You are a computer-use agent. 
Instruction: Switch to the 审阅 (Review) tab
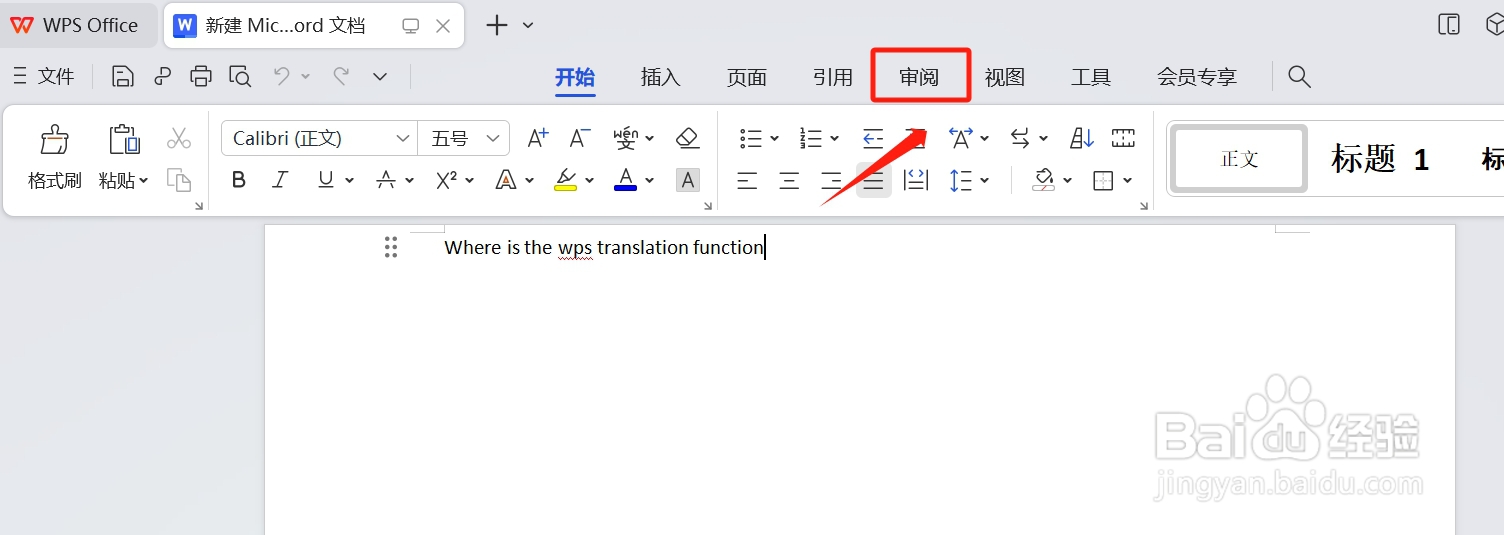919,77
